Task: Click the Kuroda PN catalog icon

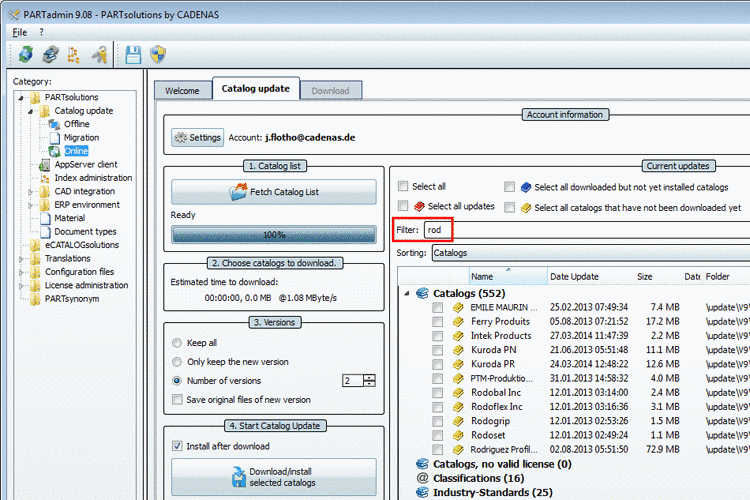Action: (458, 350)
